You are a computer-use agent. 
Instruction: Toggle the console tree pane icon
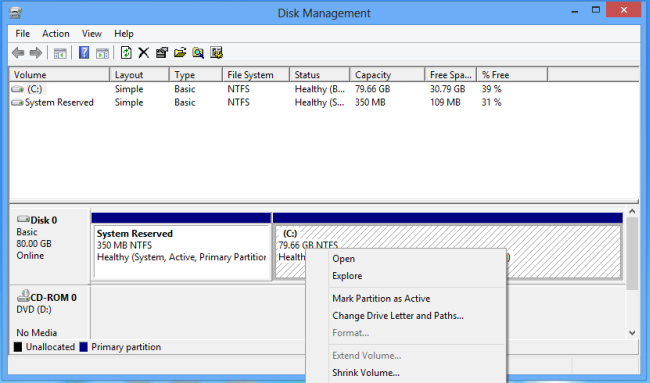pos(60,53)
